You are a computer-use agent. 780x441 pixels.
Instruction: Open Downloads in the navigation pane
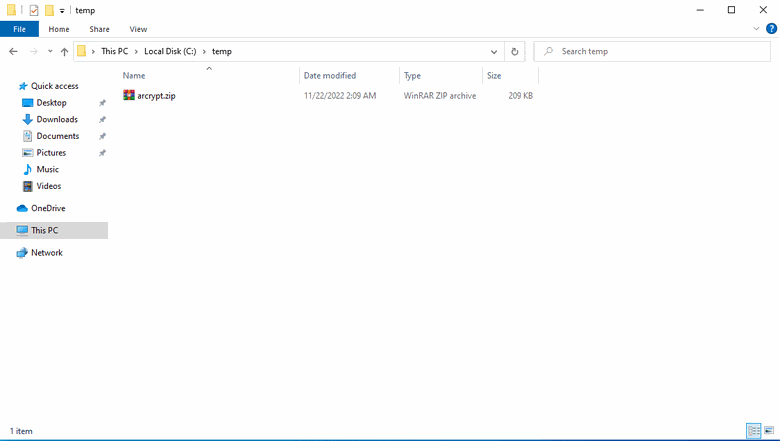click(x=57, y=119)
